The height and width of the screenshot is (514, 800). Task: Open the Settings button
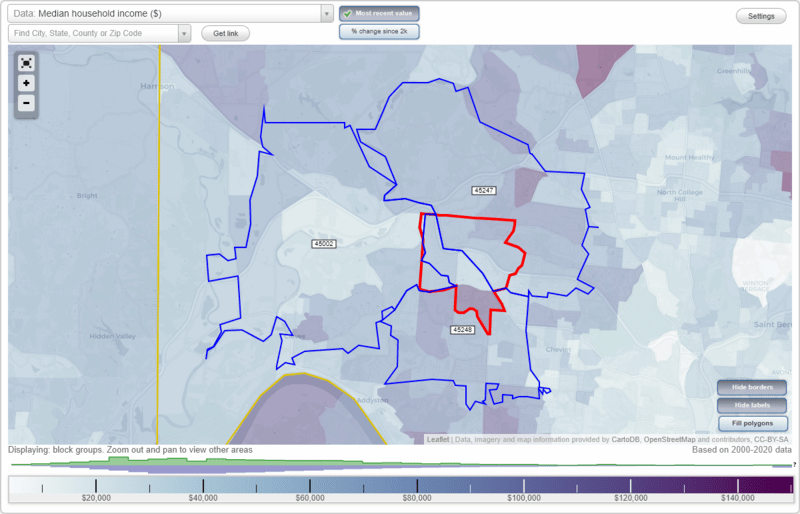point(761,16)
